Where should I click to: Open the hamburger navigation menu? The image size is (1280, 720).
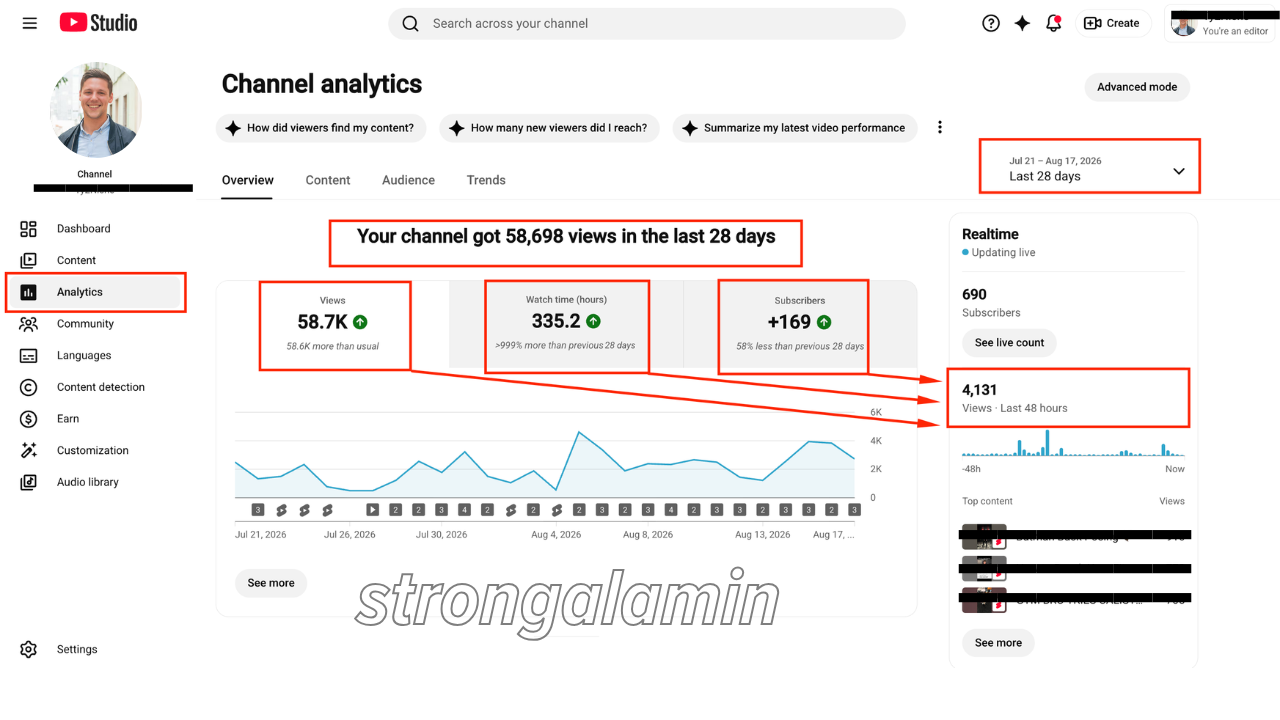[30, 23]
